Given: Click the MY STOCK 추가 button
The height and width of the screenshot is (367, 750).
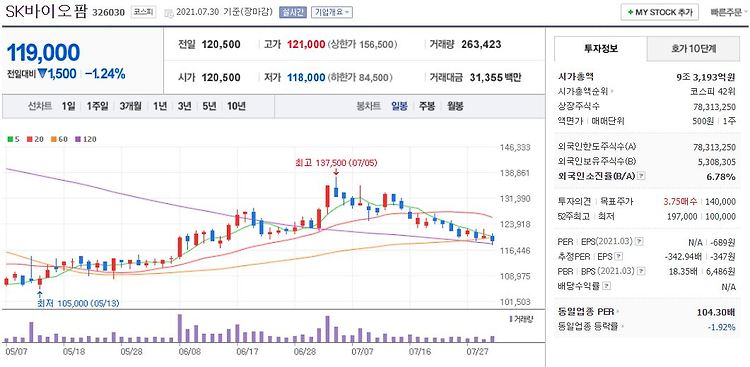Looking at the screenshot, I should 660,12.
